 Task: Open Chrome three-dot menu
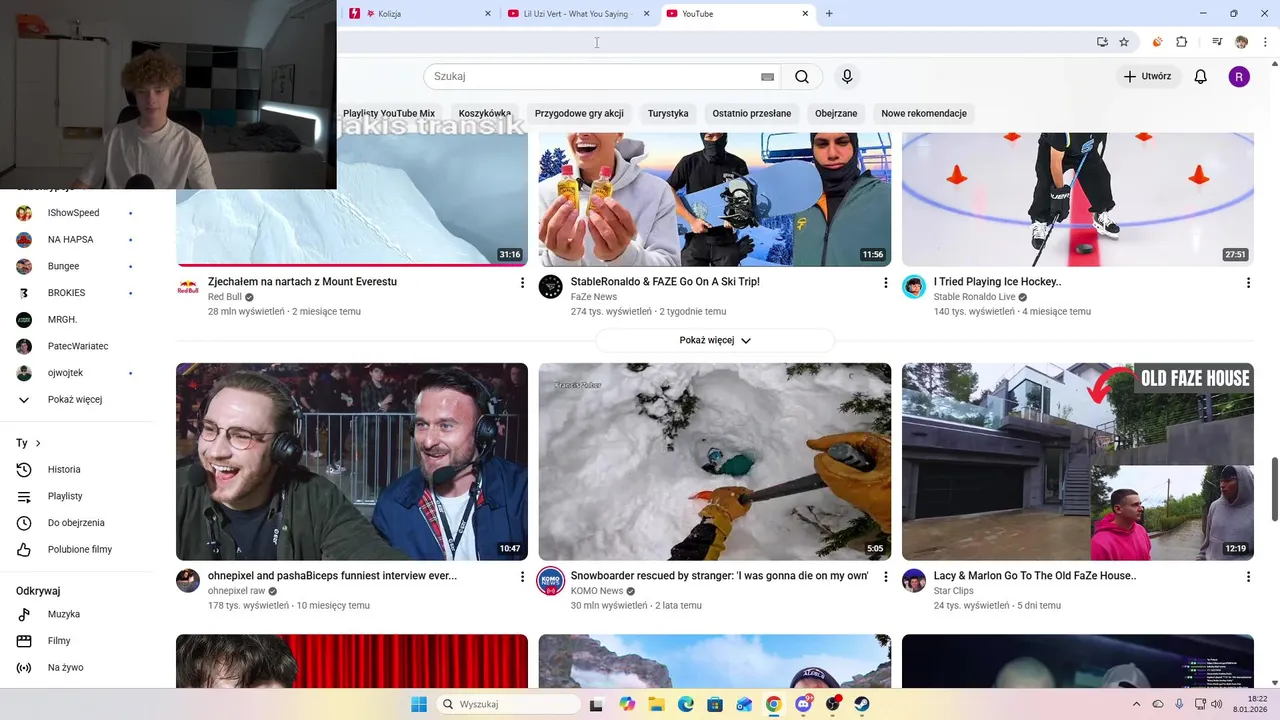tap(1264, 42)
